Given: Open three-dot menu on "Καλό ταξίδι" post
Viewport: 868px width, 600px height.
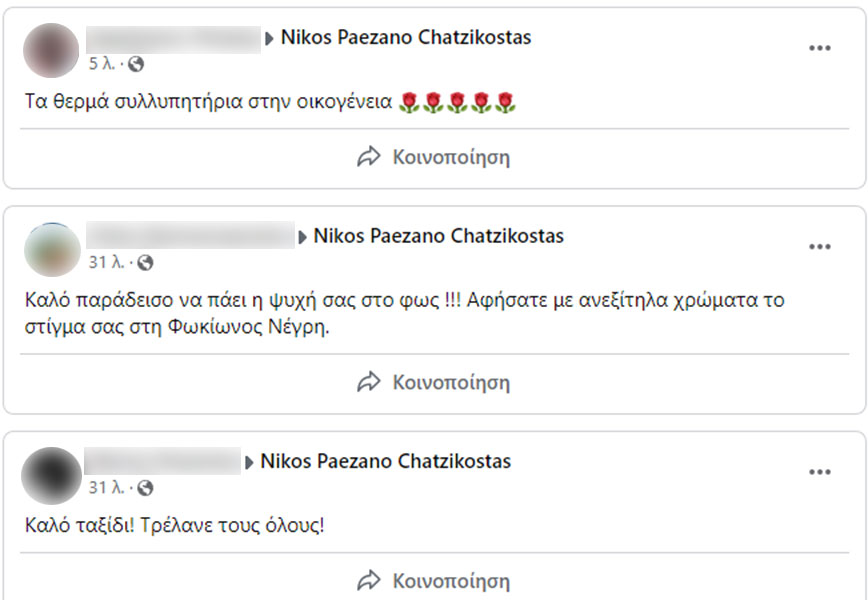Looking at the screenshot, I should coord(820,472).
